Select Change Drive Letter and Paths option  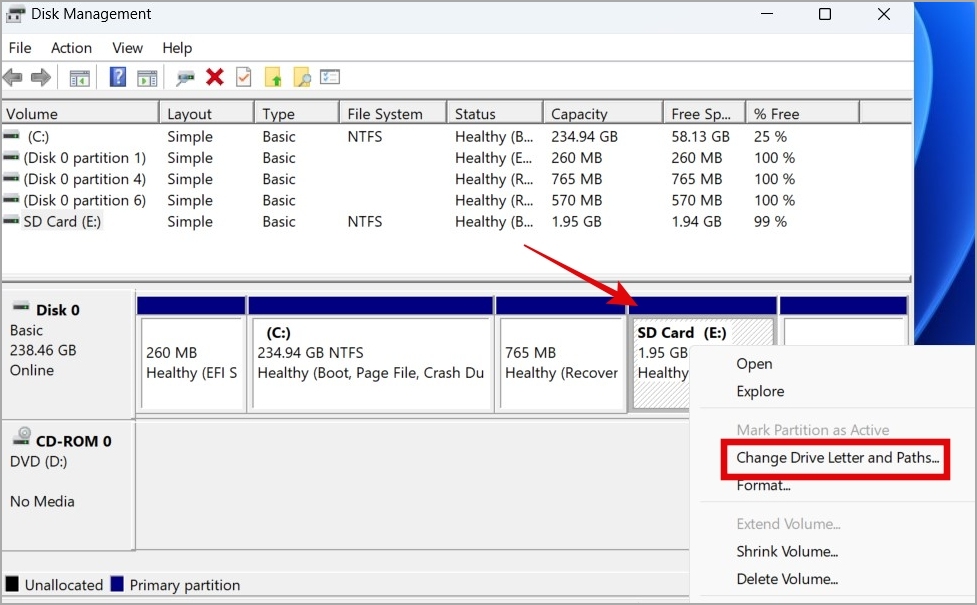[x=837, y=458]
